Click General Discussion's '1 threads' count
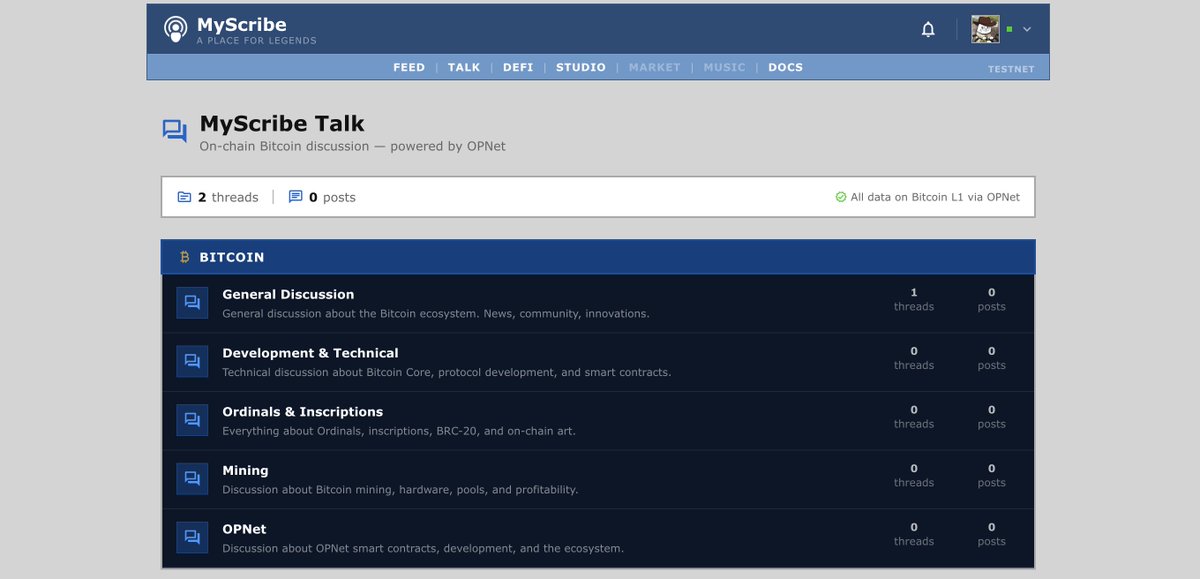This screenshot has height=579, width=1200. tap(914, 300)
